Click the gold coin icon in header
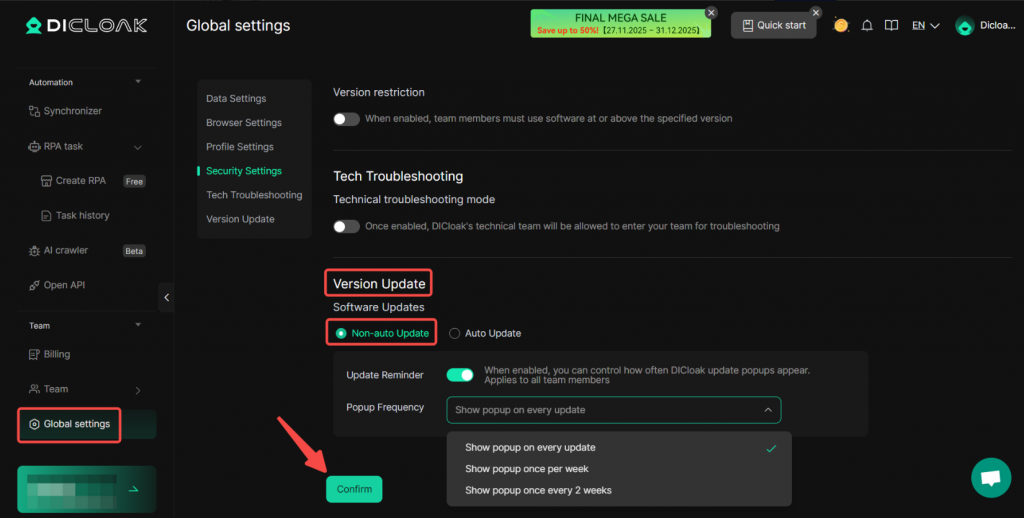The width and height of the screenshot is (1024, 518). coord(841,25)
